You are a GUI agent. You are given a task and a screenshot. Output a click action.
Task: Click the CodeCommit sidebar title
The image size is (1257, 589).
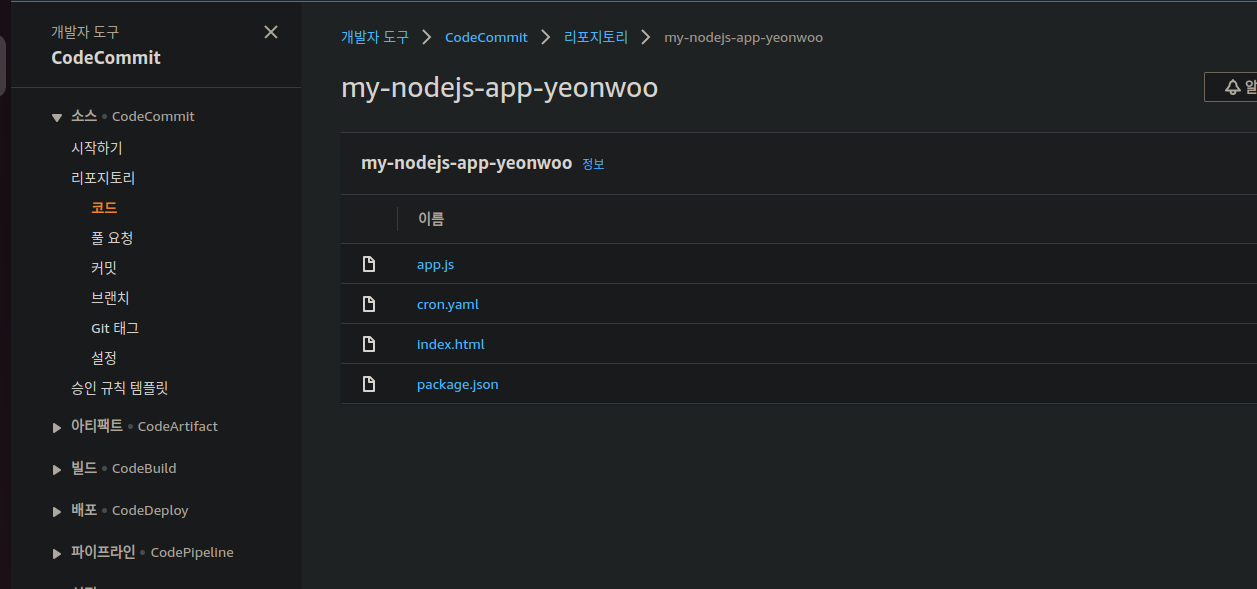(106, 58)
